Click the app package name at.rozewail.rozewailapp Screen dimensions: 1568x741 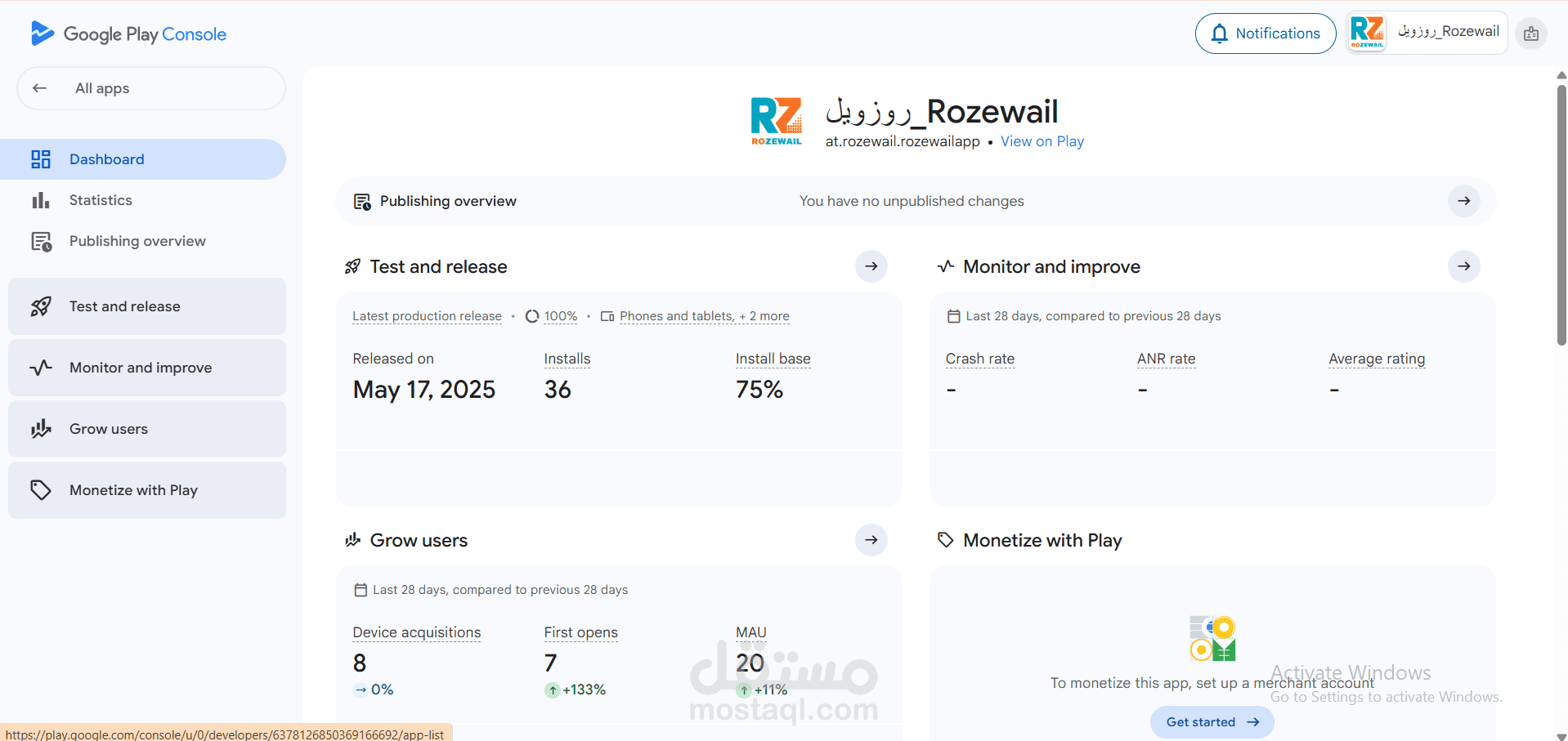pyautogui.click(x=903, y=141)
